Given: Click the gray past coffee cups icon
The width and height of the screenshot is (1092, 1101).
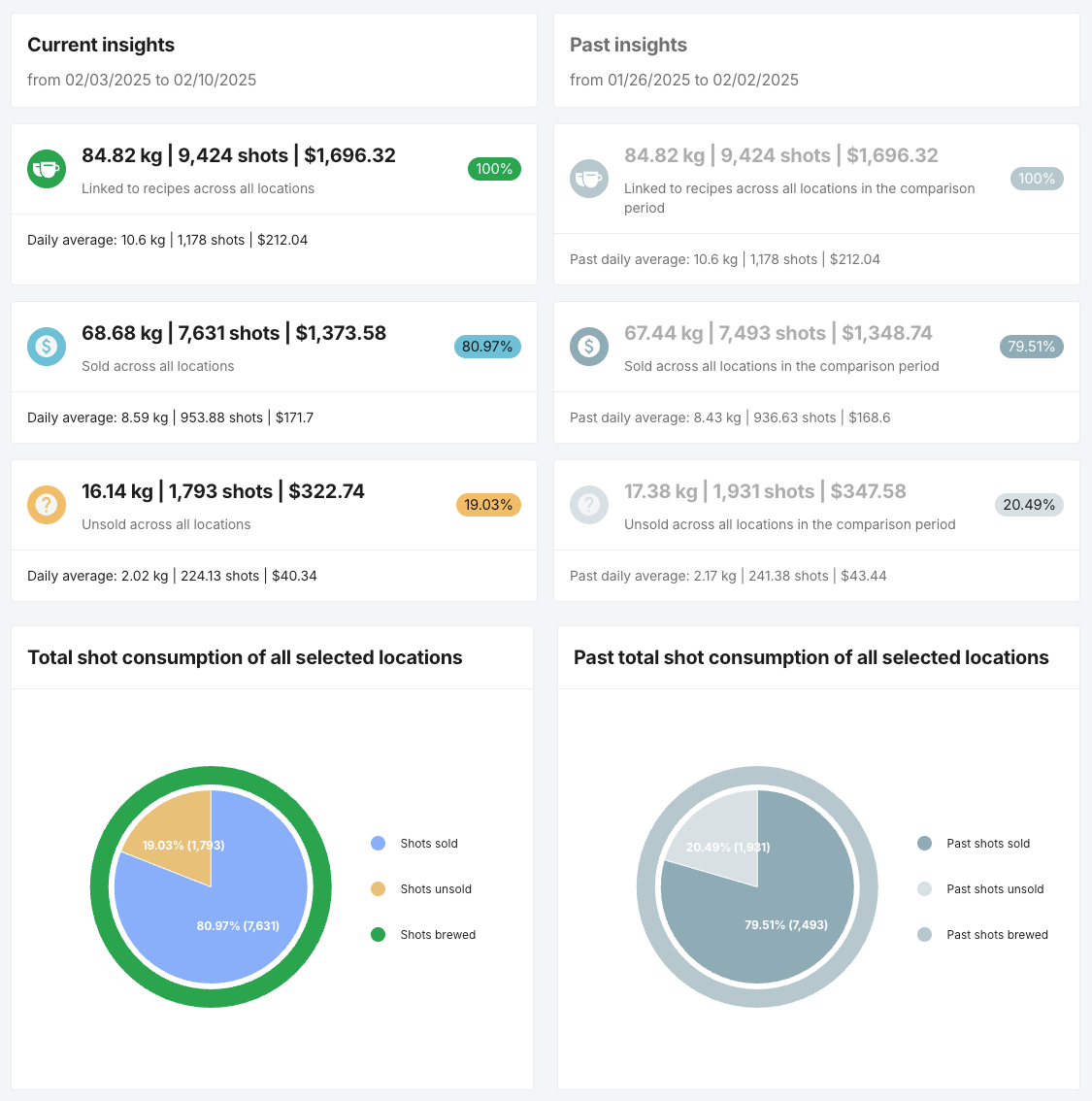Looking at the screenshot, I should click(x=589, y=179).
